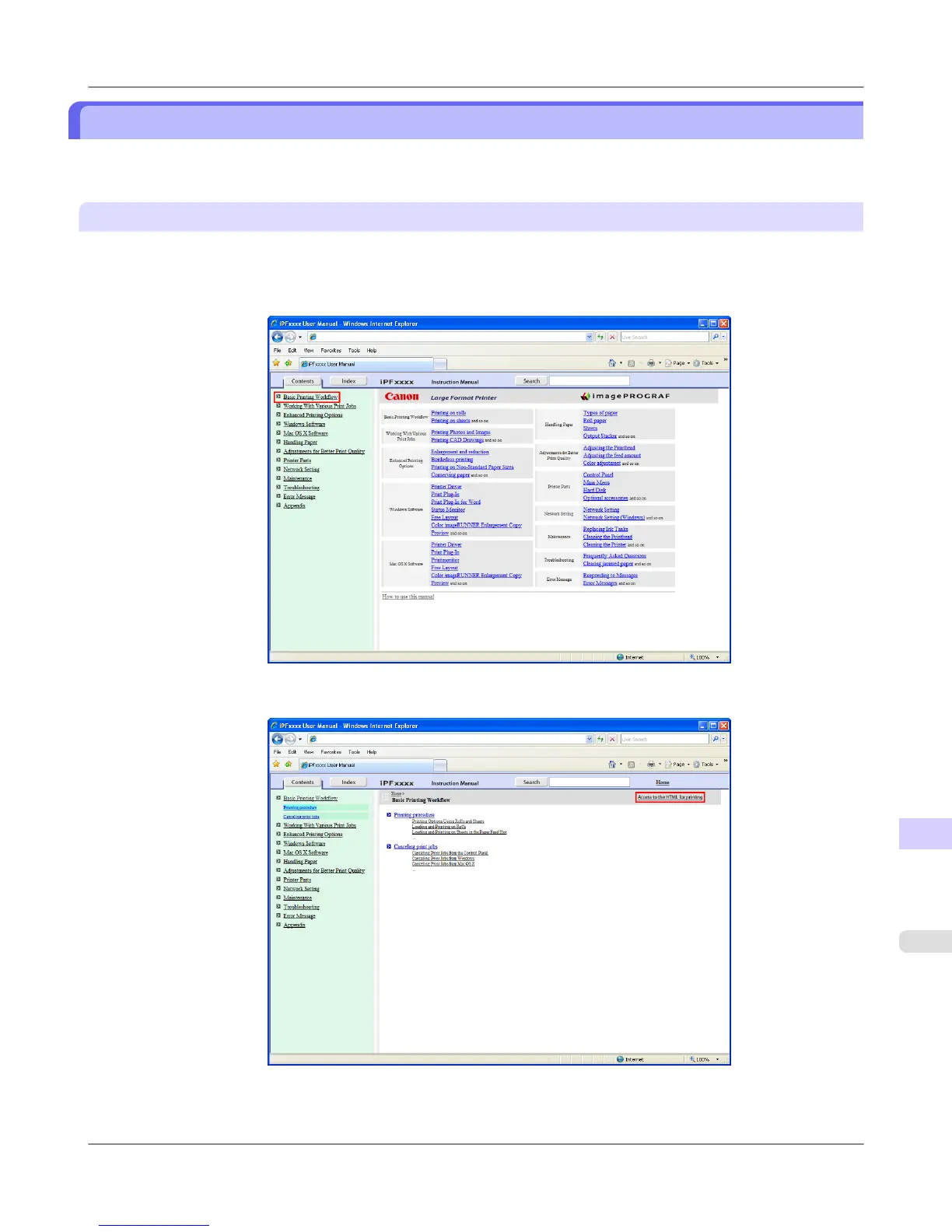Image resolution: width=952 pixels, height=1232 pixels.
Task: Click Add to Favorites icon in Basic Printing Workflow page window
Action: [x=289, y=765]
